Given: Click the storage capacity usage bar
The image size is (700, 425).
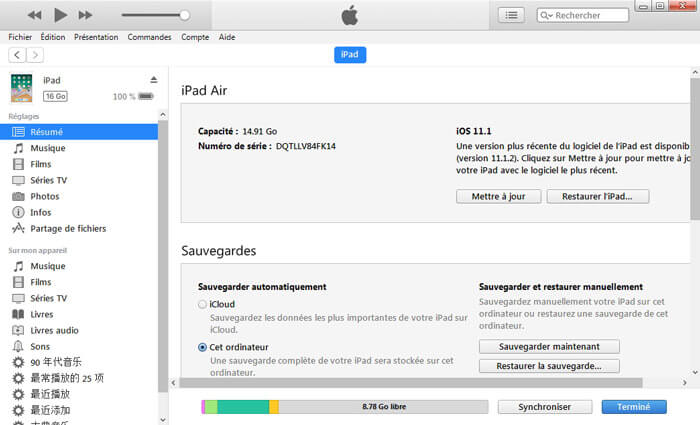Looking at the screenshot, I should point(345,407).
